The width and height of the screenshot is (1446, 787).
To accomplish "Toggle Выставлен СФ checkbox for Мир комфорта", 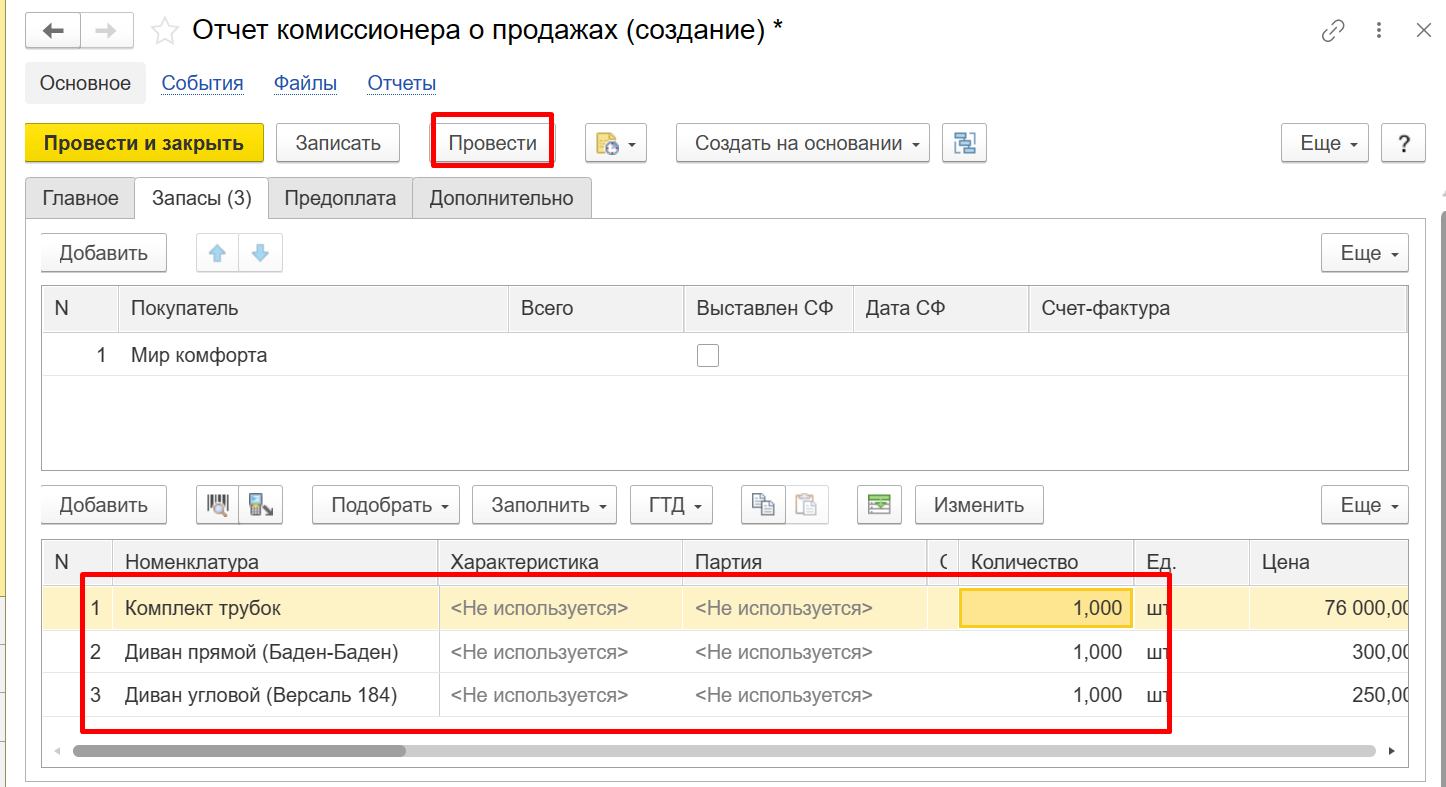I will click(708, 355).
